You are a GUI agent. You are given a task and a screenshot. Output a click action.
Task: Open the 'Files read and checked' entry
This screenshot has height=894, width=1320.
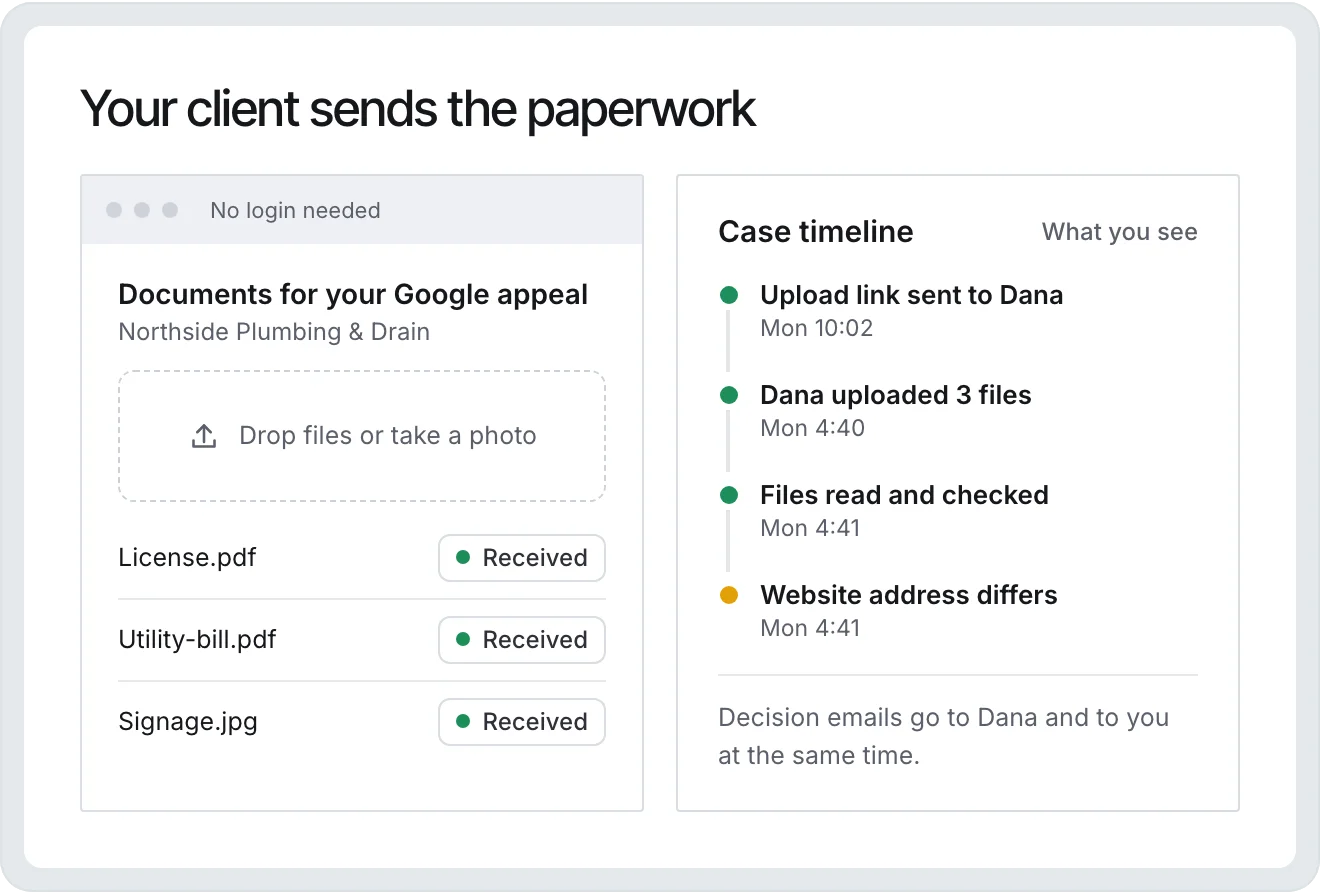coord(904,495)
